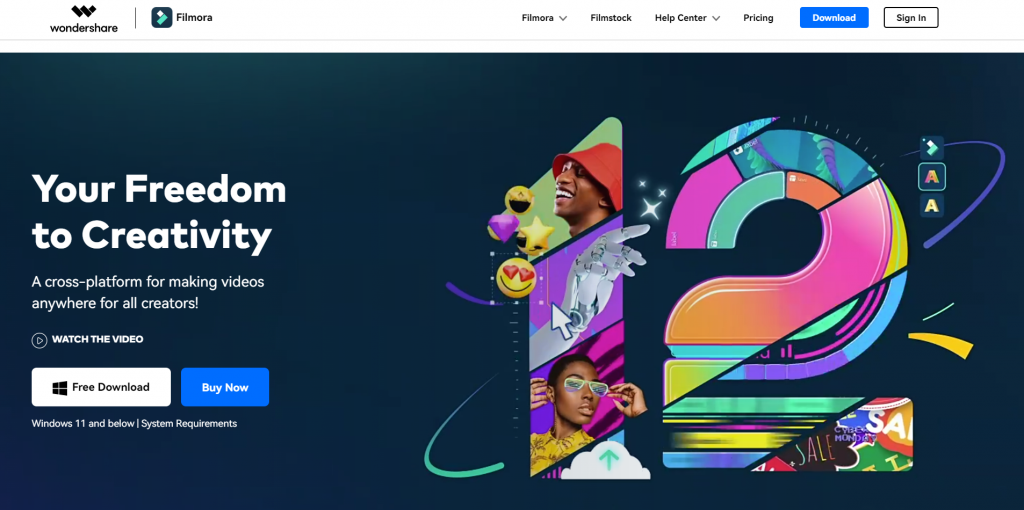Select the highlighted letter A text style icon
1024x510 pixels.
(932, 176)
